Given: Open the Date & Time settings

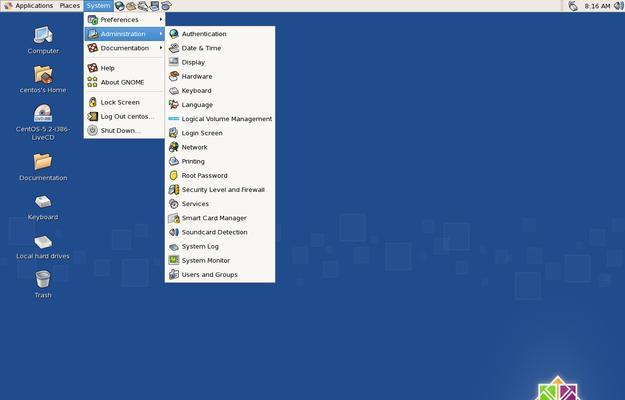Looking at the screenshot, I should coord(220,48).
